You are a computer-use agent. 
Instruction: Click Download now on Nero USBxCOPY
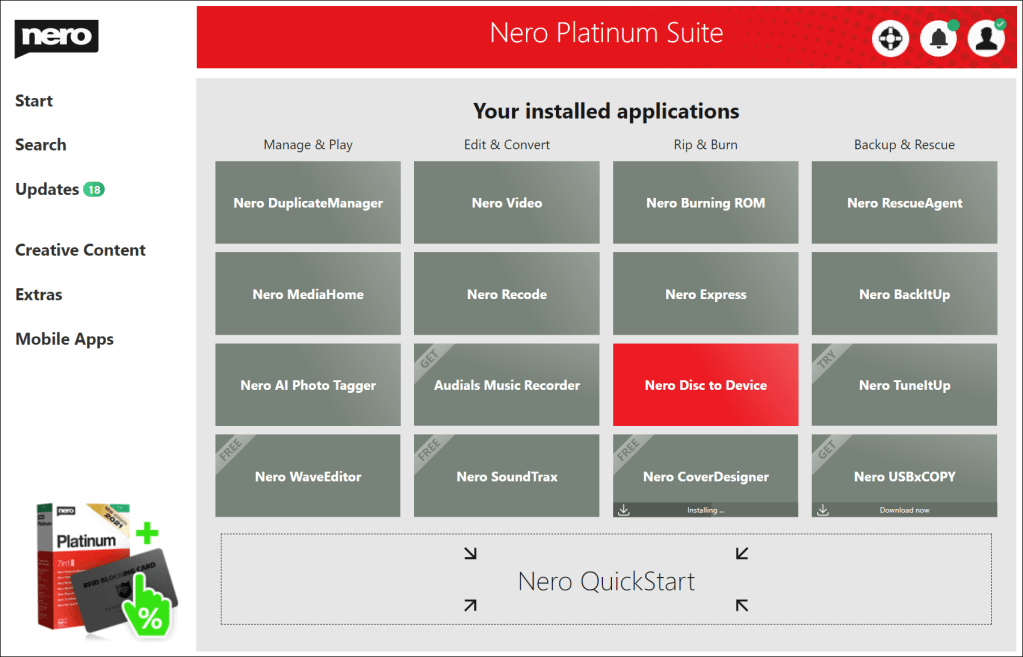point(904,510)
